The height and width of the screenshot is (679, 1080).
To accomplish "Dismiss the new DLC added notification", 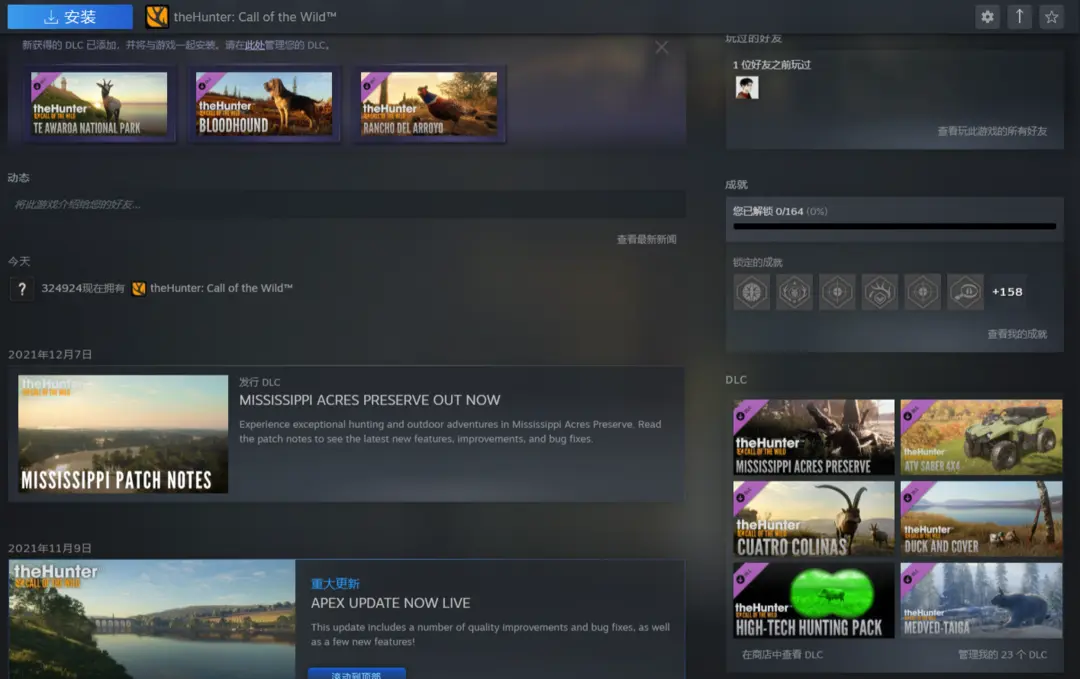I will point(661,47).
